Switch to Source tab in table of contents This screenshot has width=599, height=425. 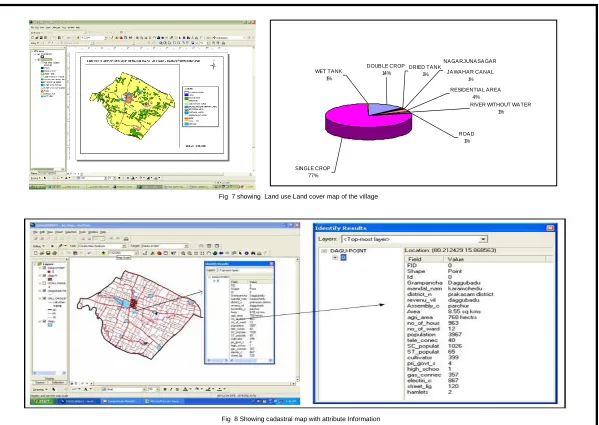[40, 383]
